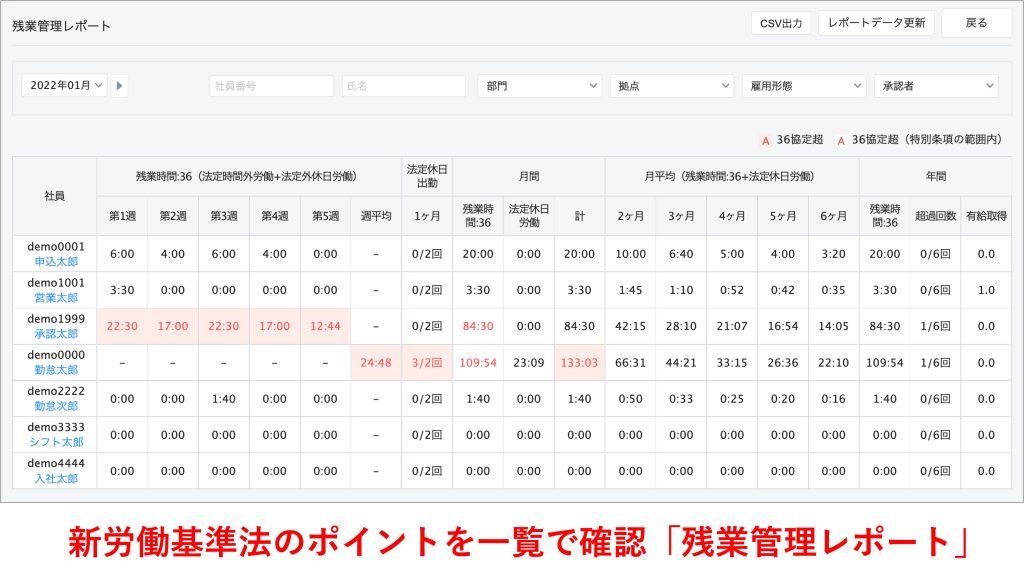Open employee link 営業太郎

(x=55, y=298)
